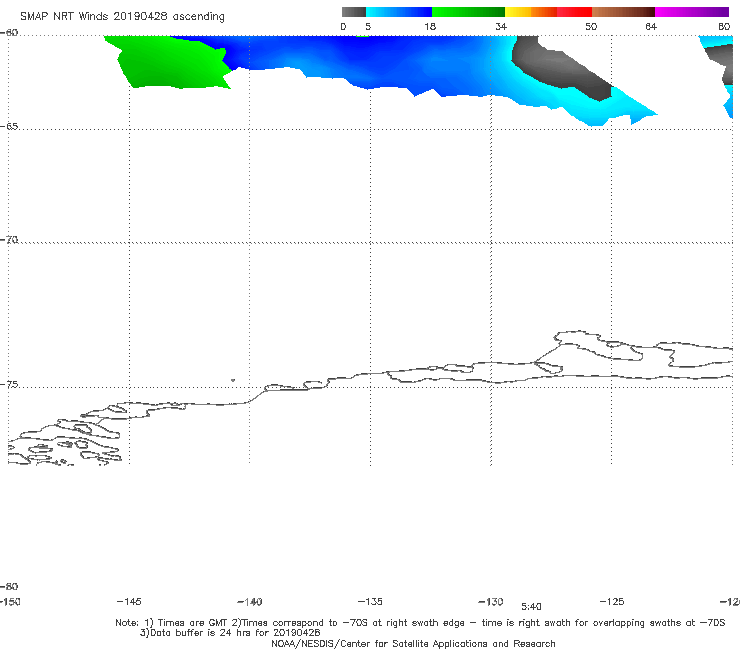Click the '-150' longitude label

pyautogui.click(x=10, y=602)
